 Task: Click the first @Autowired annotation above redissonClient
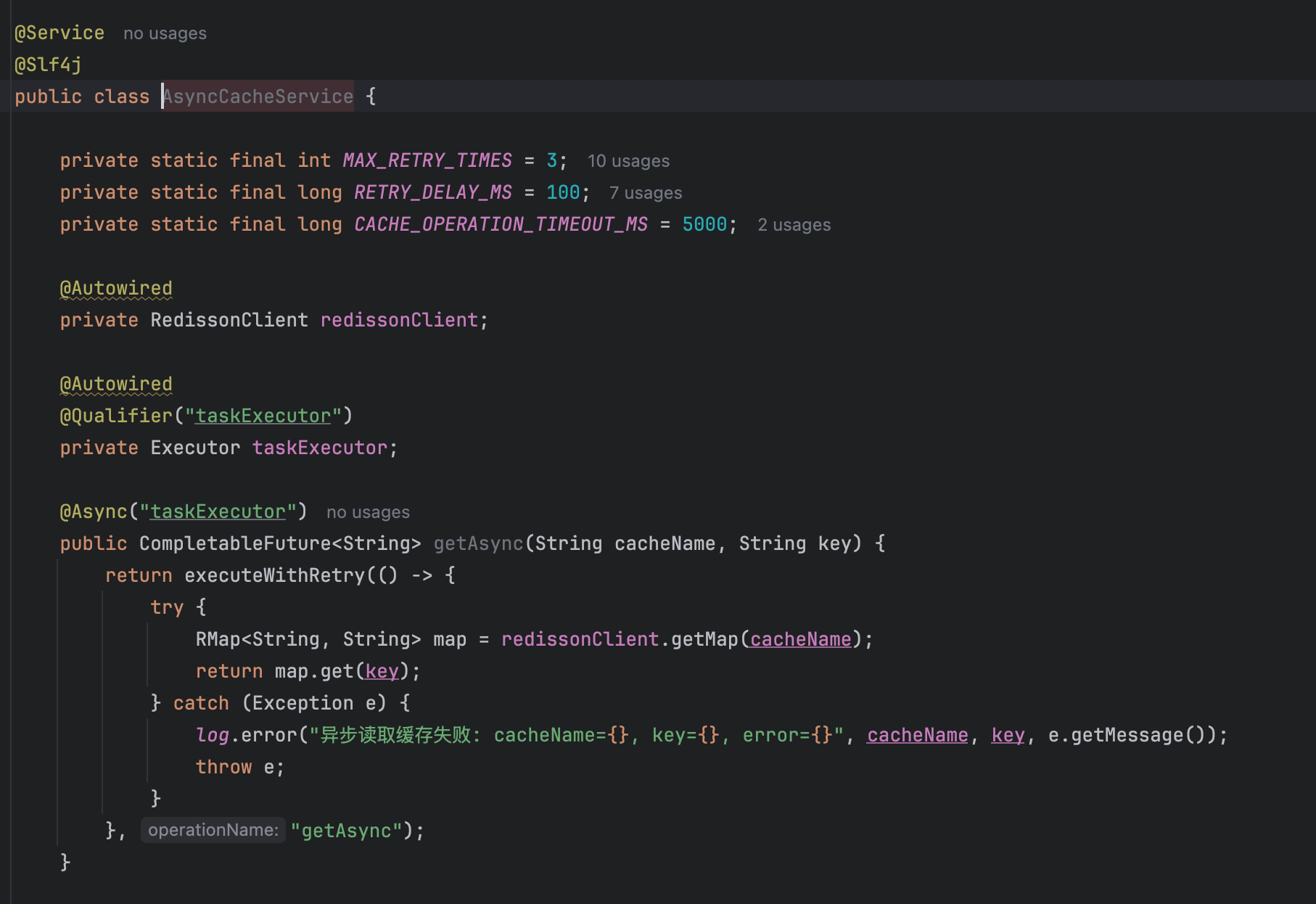click(116, 288)
